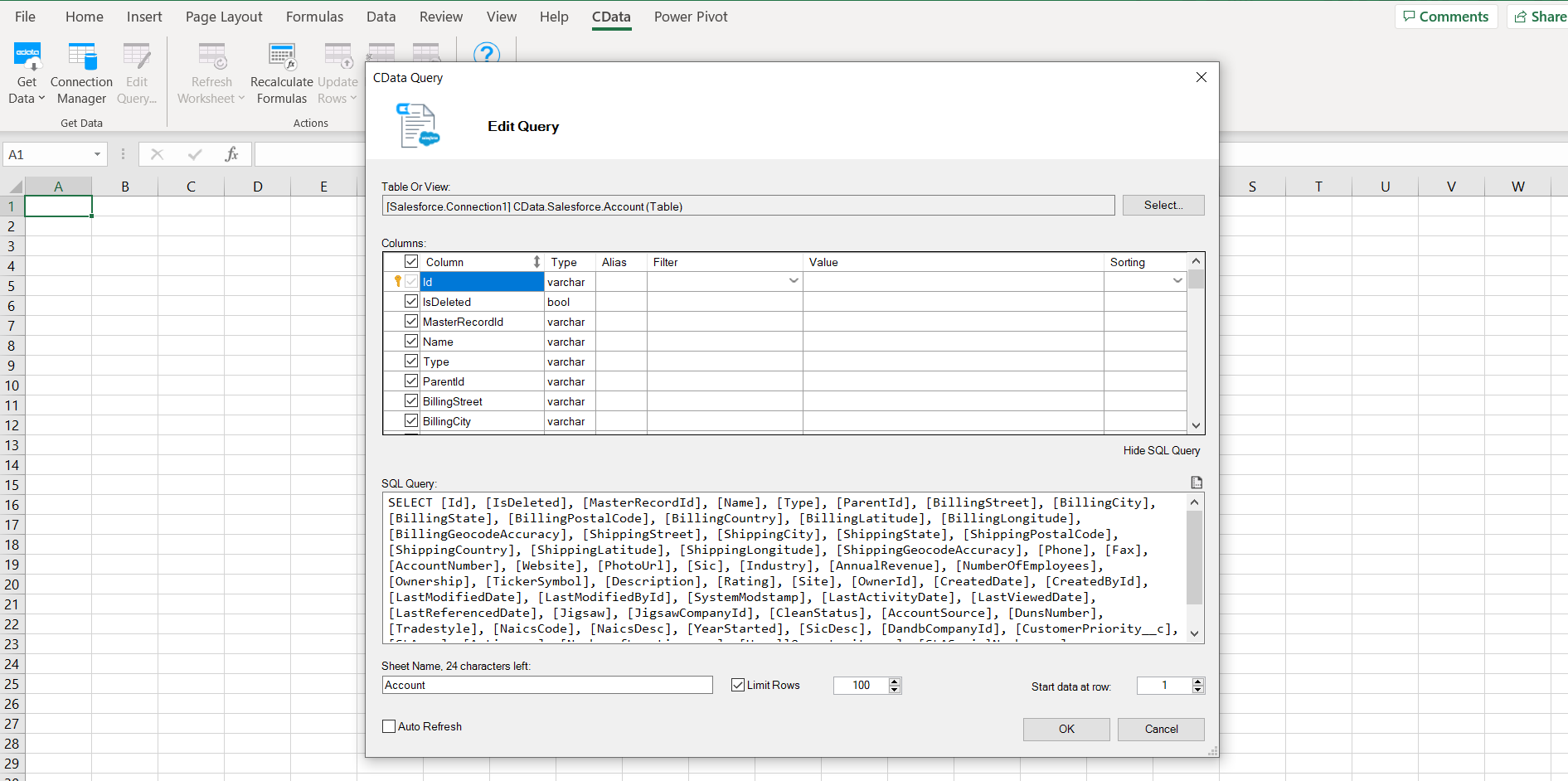Expand the Filter dropdown for Id row
Screen dimensions: 1568x781
point(794,281)
